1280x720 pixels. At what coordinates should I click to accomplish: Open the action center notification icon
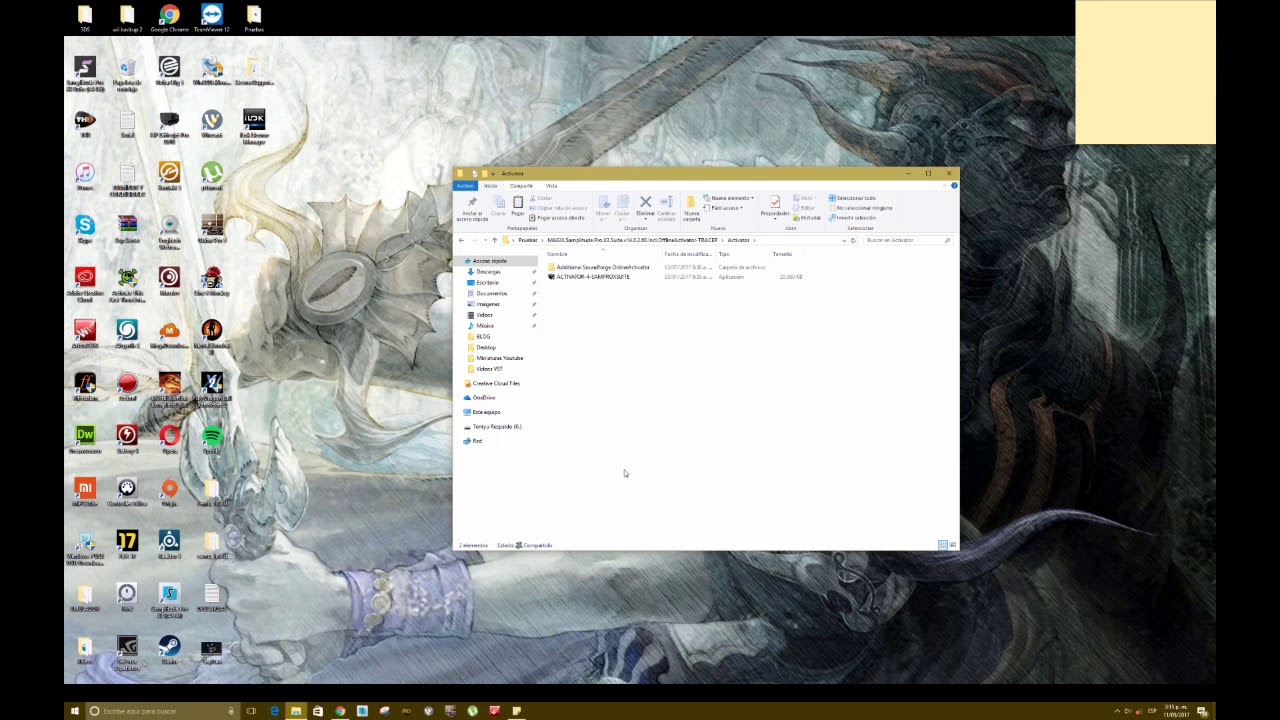tap(1202, 711)
